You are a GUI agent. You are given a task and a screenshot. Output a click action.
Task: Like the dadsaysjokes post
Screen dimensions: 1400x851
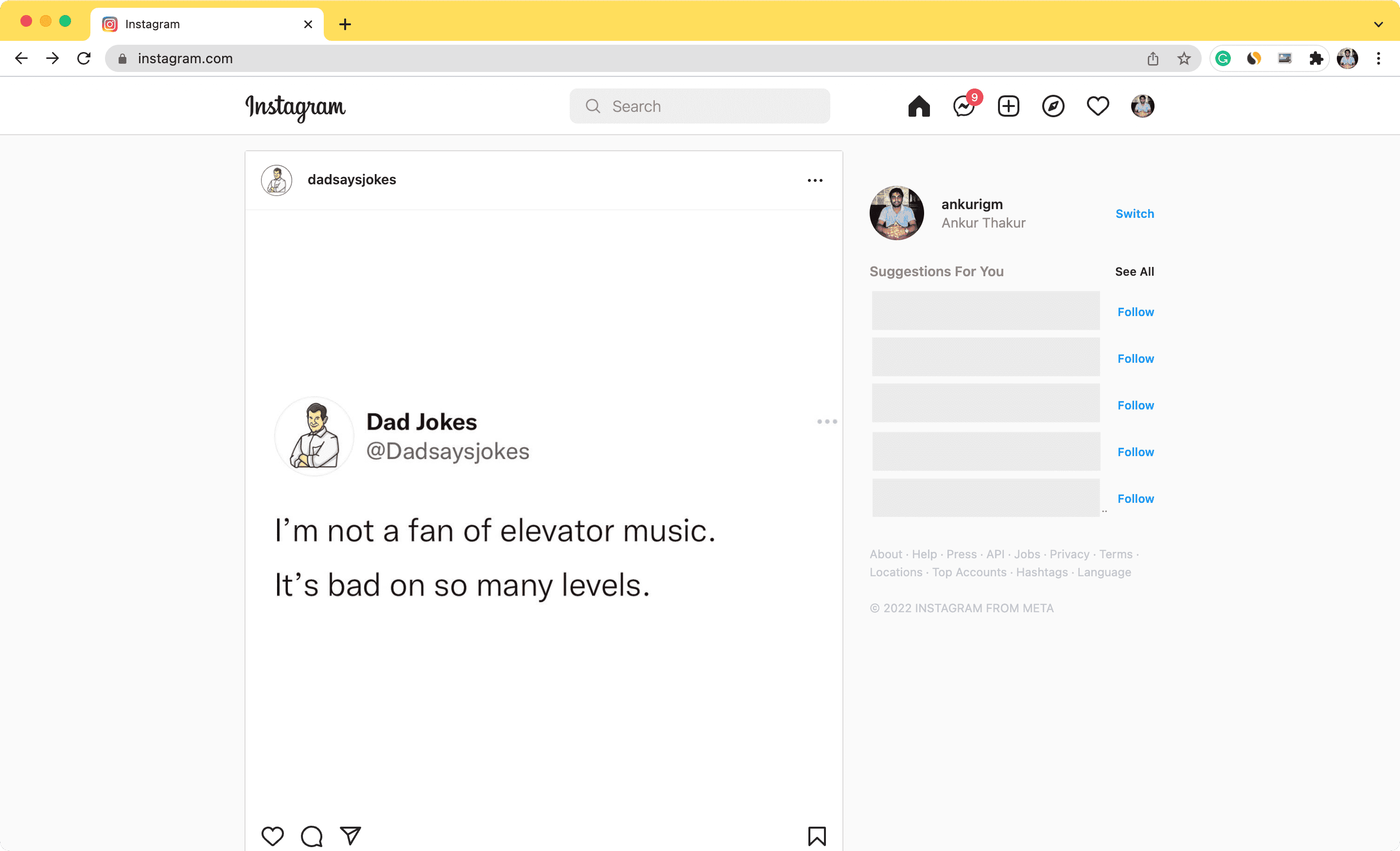tap(272, 835)
